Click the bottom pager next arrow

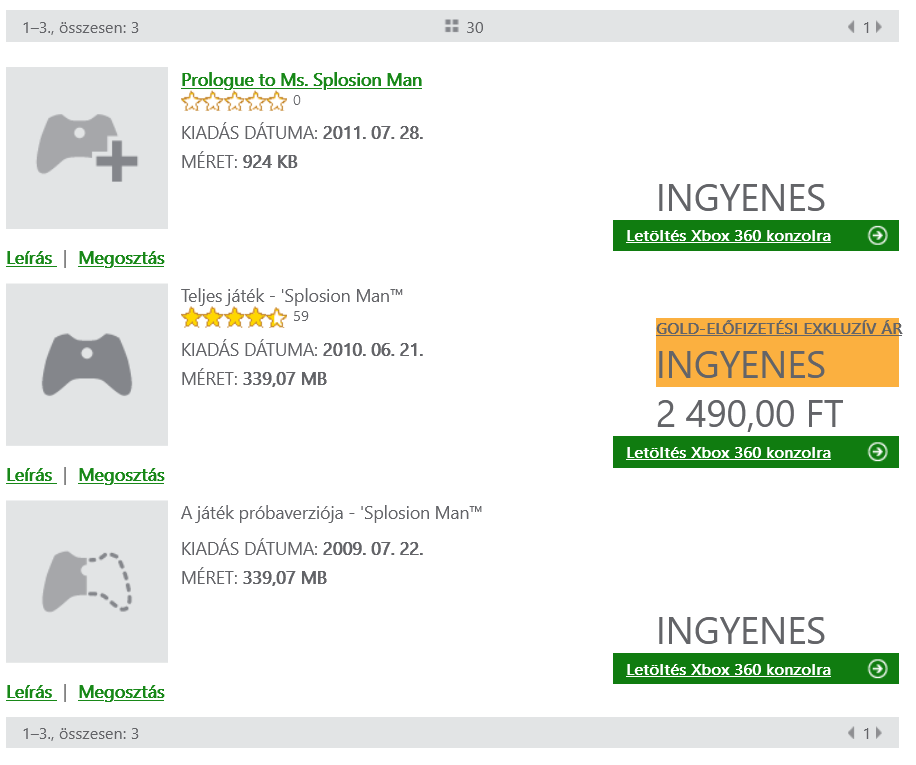point(879,733)
